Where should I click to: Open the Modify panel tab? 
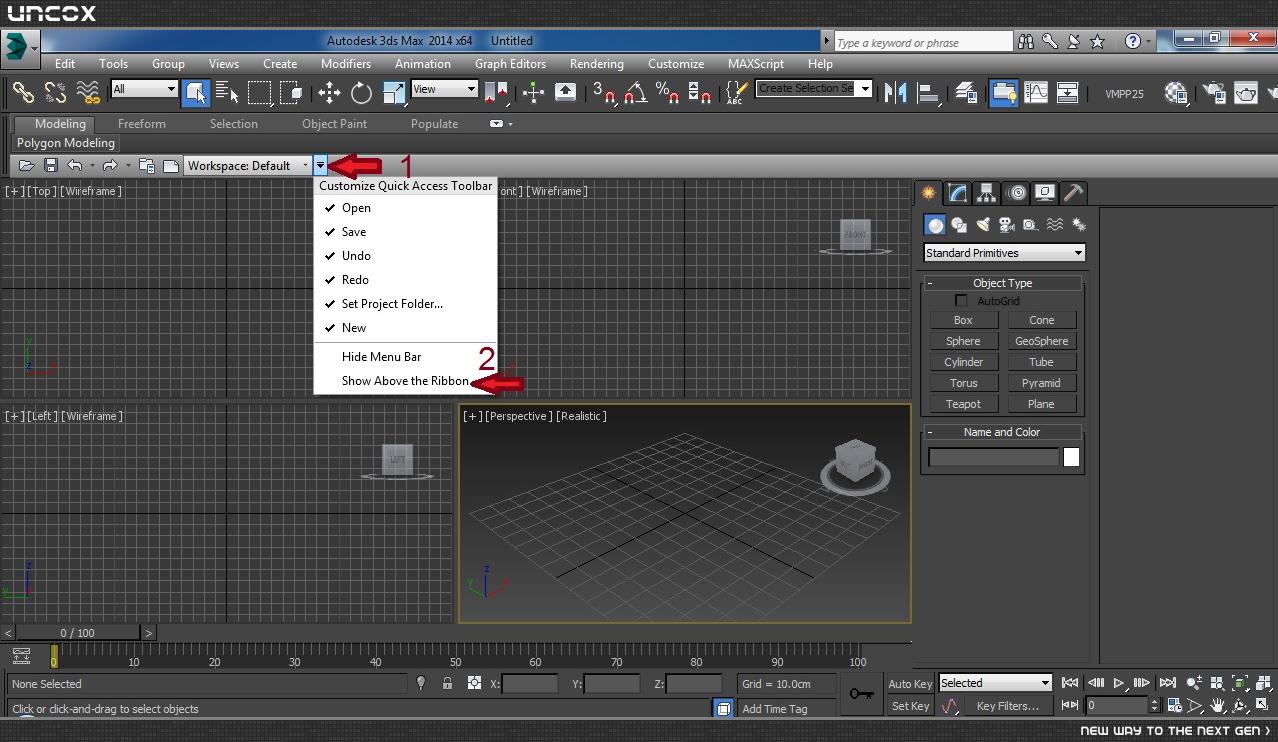(x=958, y=193)
